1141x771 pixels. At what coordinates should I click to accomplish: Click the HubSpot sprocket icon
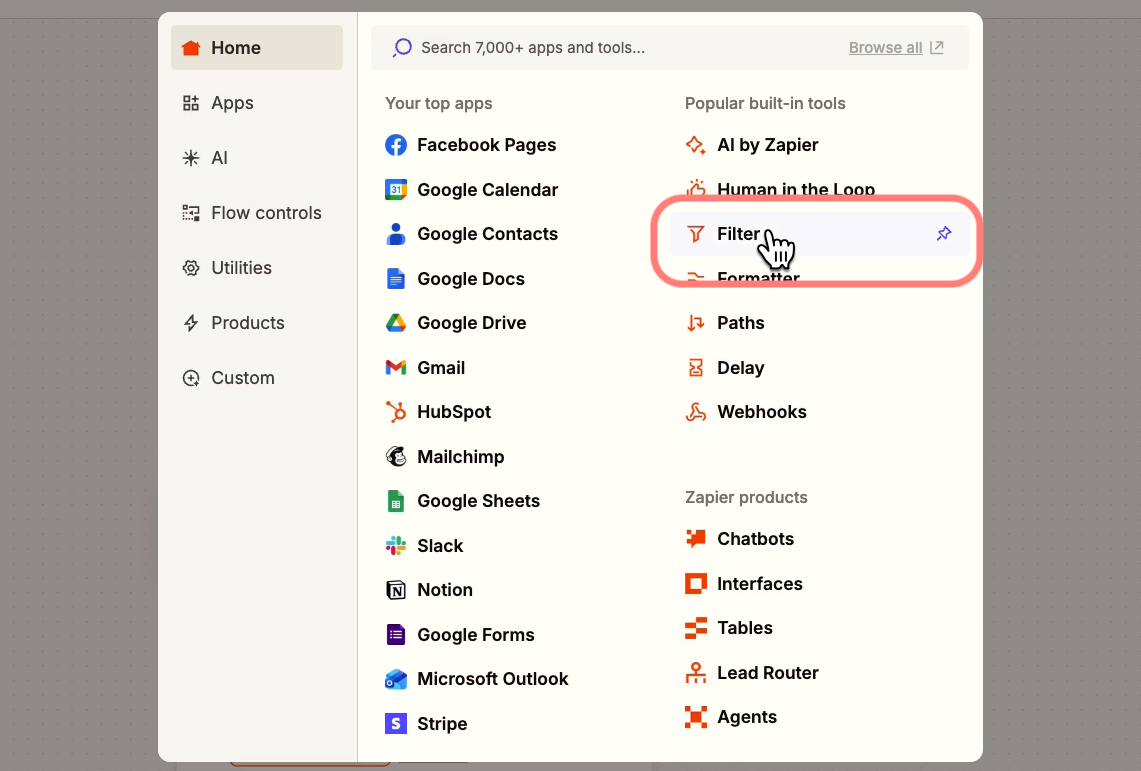point(396,412)
